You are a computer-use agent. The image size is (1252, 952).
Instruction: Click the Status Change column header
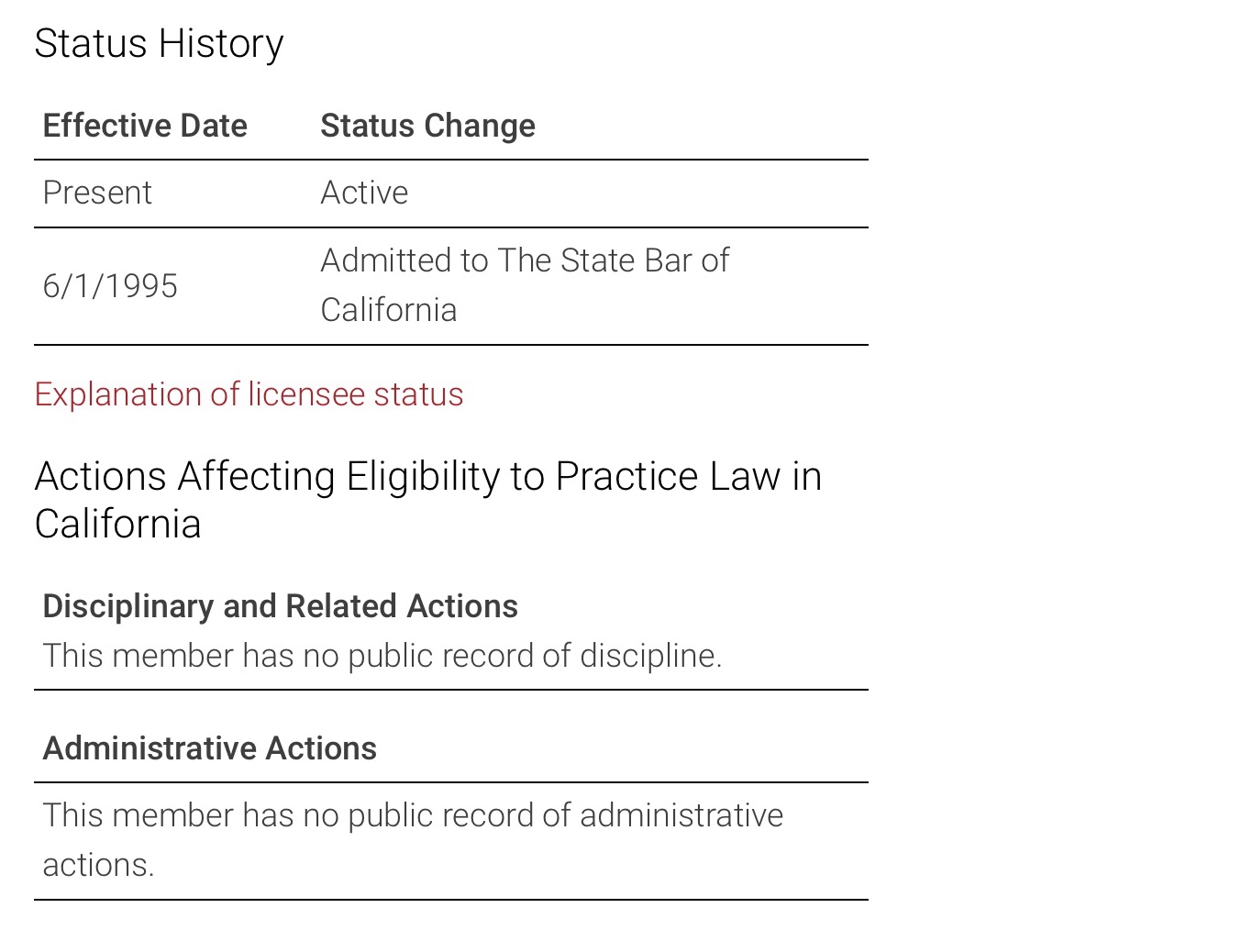pyautogui.click(x=427, y=126)
